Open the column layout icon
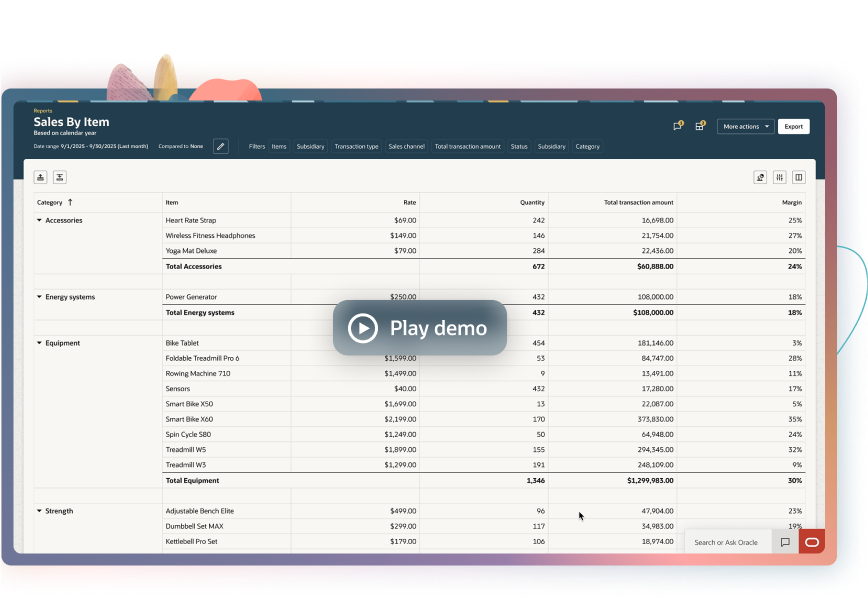The image size is (868, 612). click(798, 177)
